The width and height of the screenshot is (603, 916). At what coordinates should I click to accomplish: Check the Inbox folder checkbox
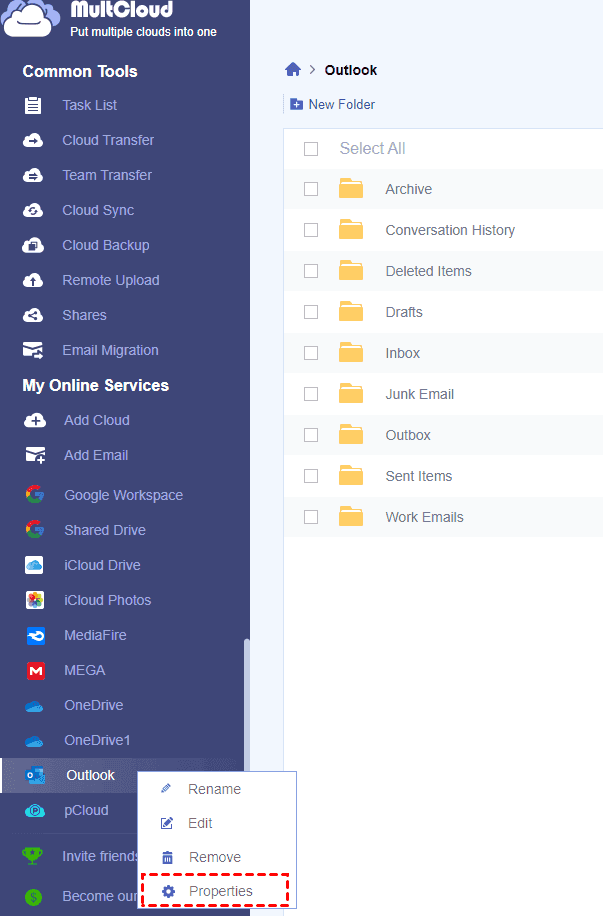pyautogui.click(x=311, y=353)
